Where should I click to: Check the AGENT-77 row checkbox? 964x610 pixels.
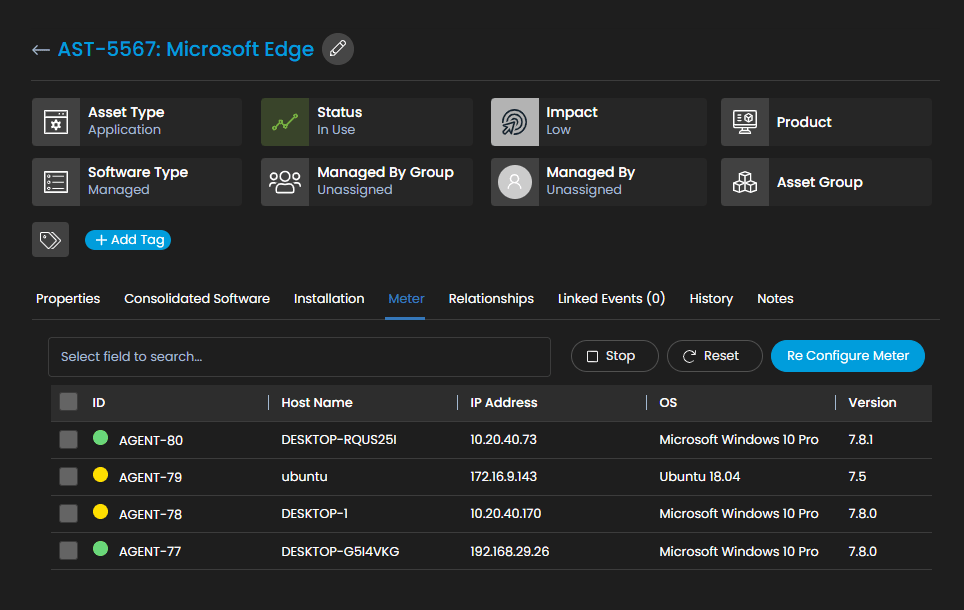68,550
